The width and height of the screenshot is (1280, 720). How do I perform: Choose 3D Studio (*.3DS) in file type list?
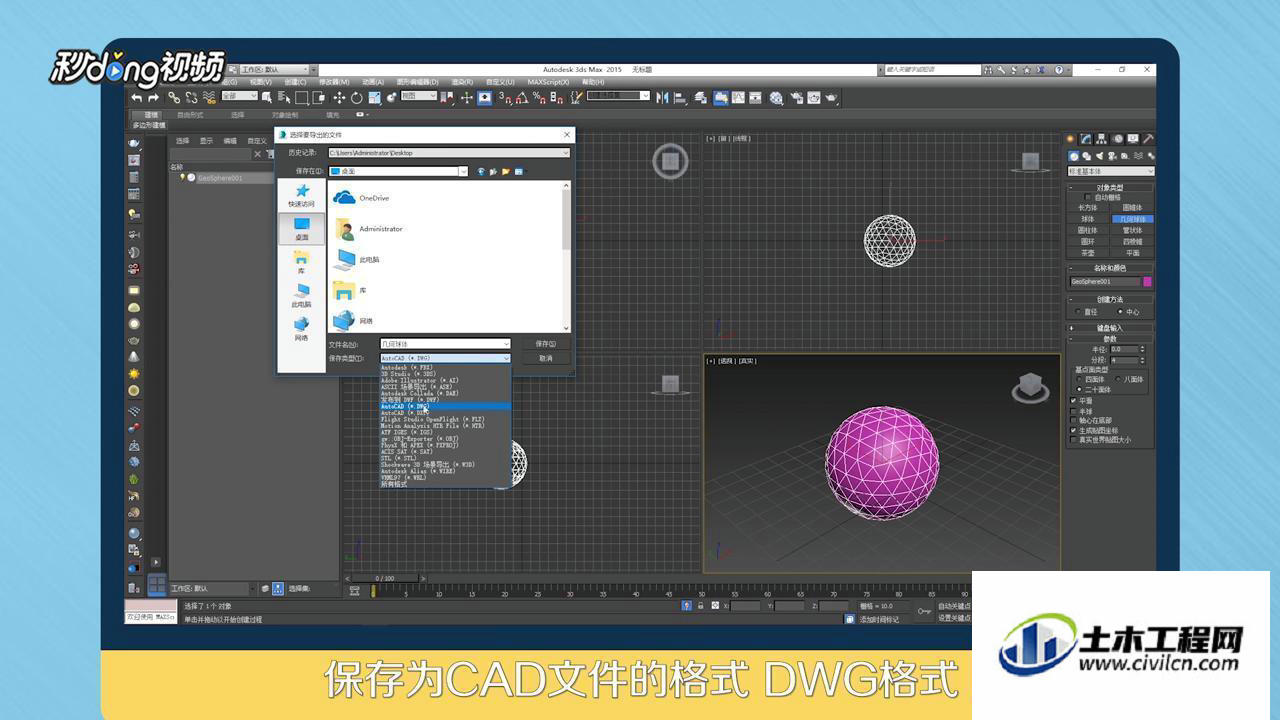pyautogui.click(x=445, y=374)
